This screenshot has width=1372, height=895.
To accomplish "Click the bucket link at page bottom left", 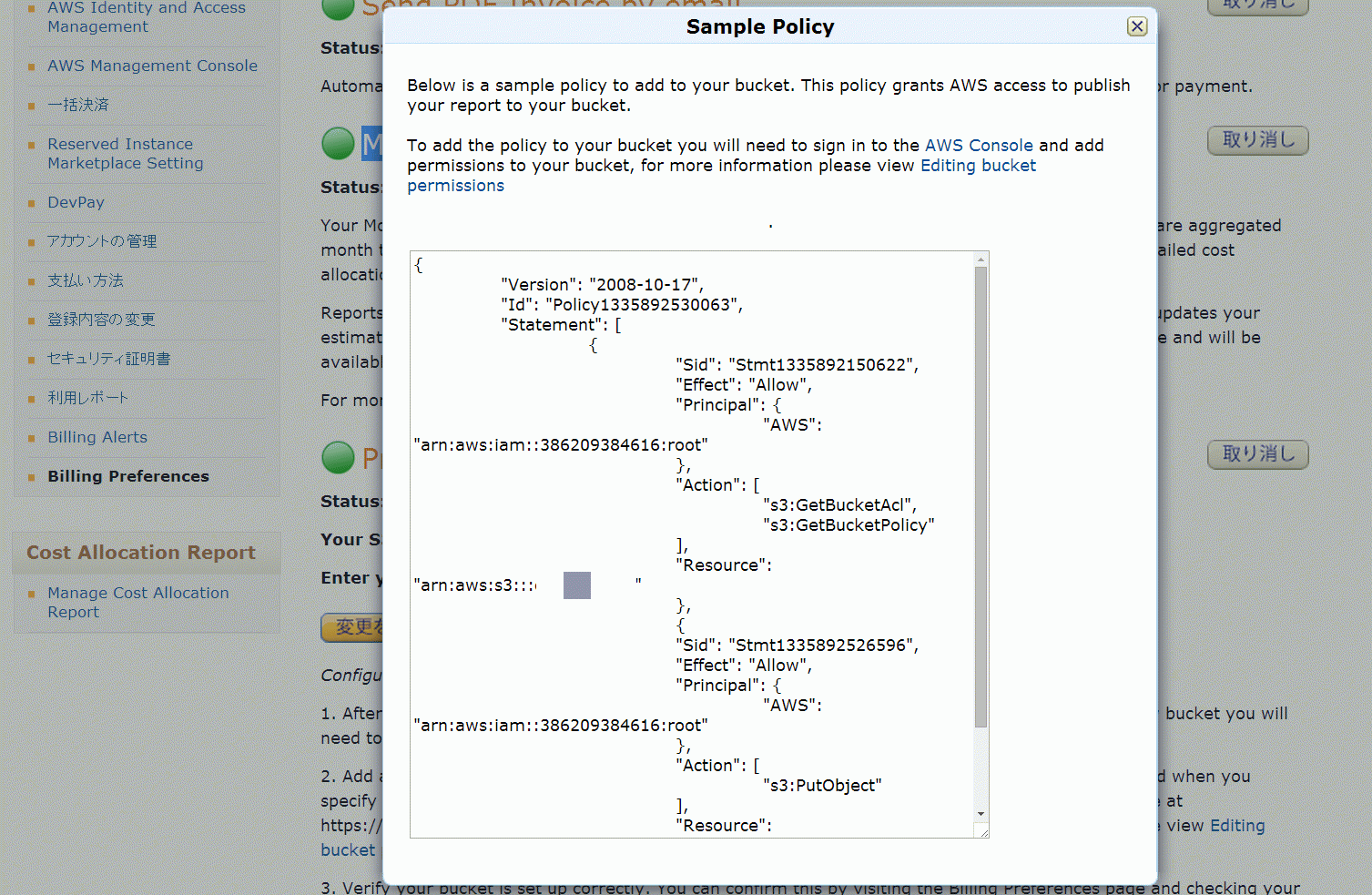I will (348, 849).
